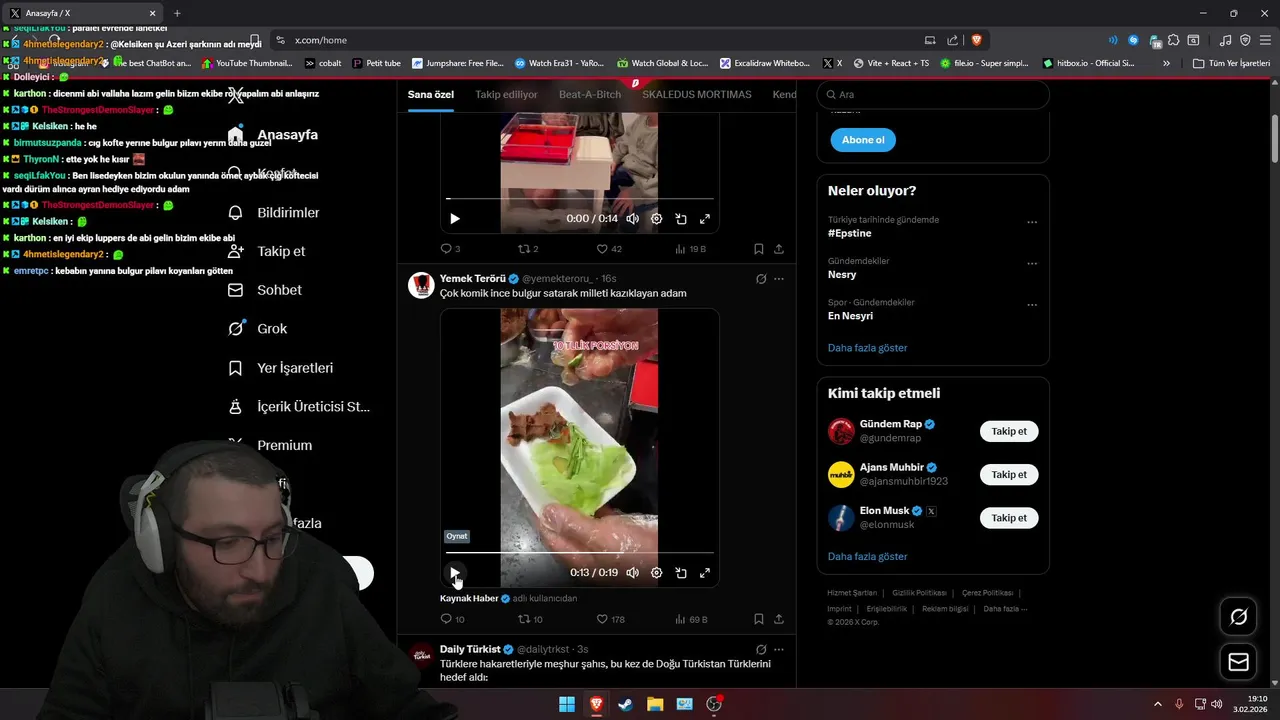This screenshot has height=720, width=1280.
Task: Go fullscreen on the 0:00 / 0:14 video
Action: [x=705, y=219]
